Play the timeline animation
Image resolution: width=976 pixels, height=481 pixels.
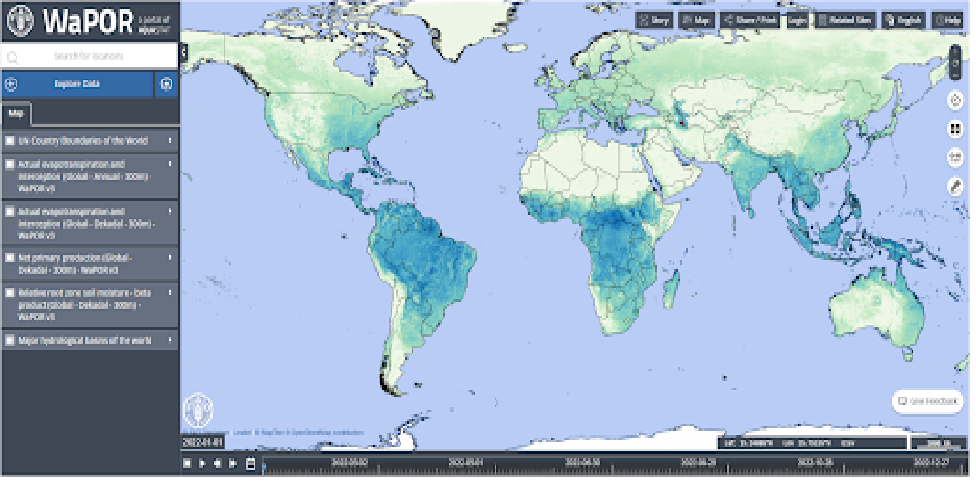pos(202,465)
